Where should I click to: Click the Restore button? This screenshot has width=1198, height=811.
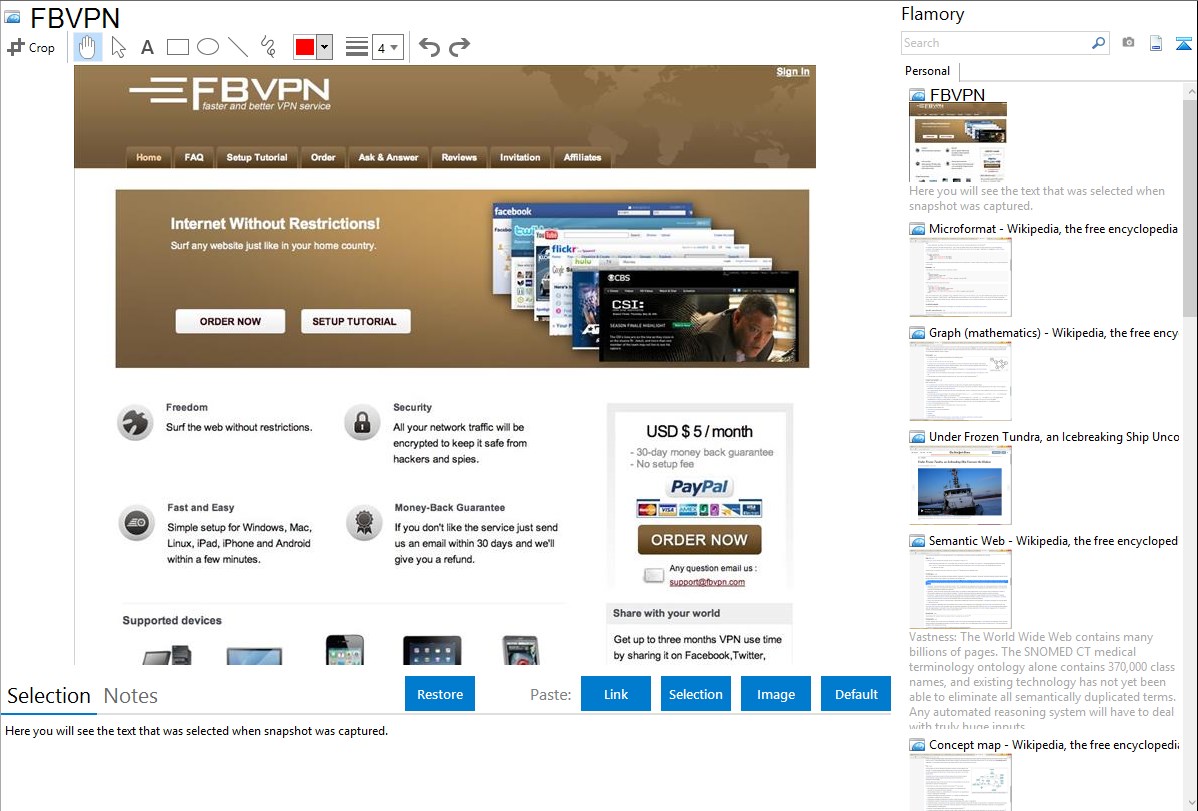click(440, 694)
